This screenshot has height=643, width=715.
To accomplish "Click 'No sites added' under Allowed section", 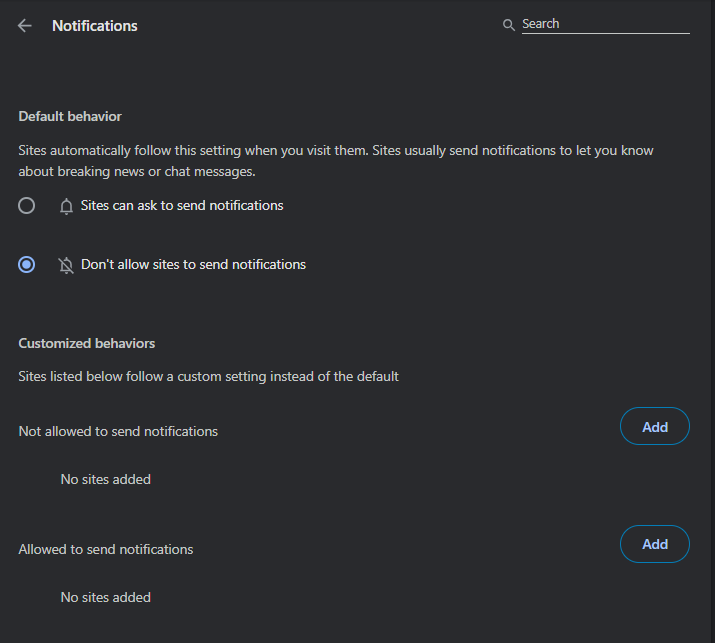I will coord(105,598).
